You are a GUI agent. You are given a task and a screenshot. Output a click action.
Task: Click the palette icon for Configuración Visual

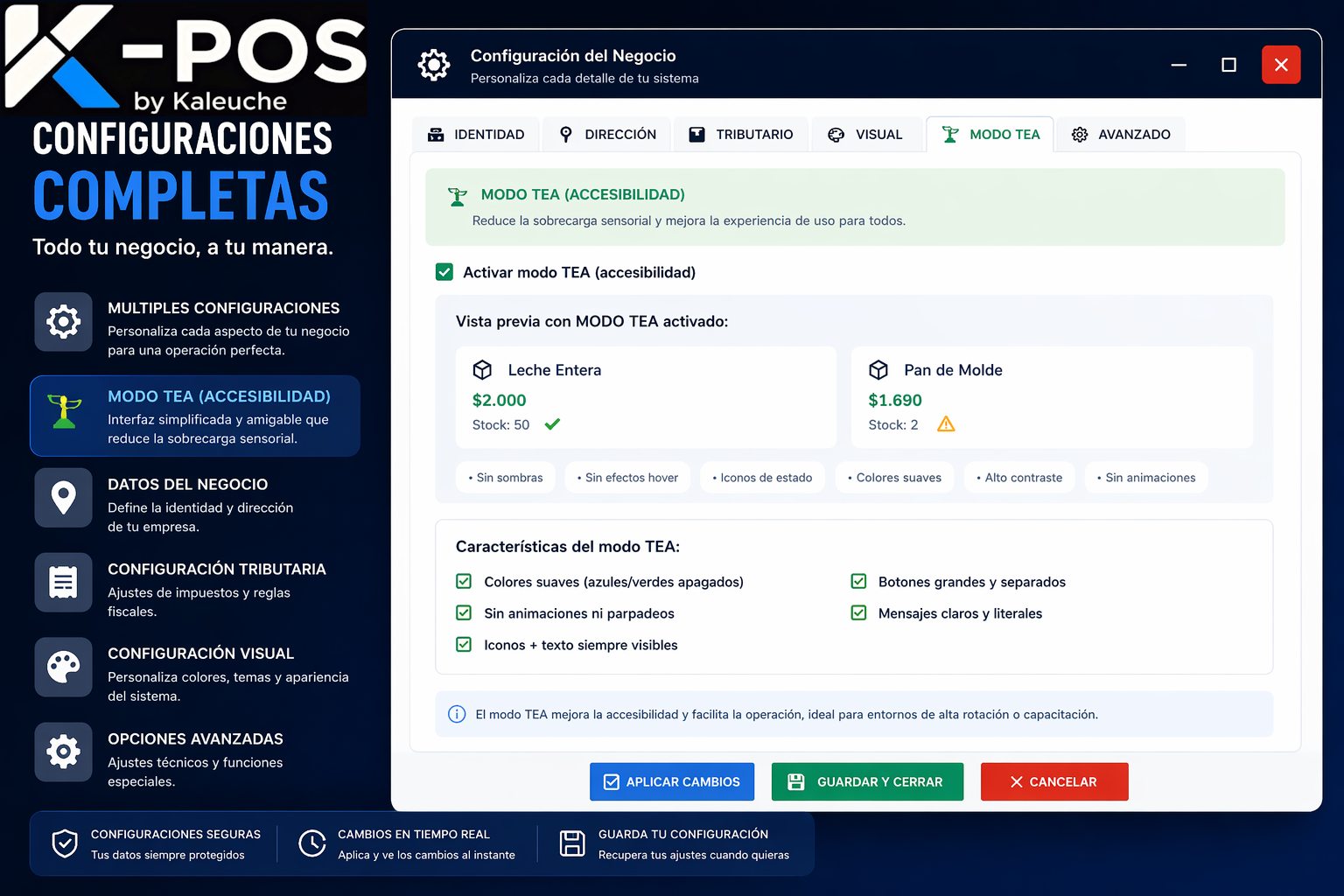point(63,667)
